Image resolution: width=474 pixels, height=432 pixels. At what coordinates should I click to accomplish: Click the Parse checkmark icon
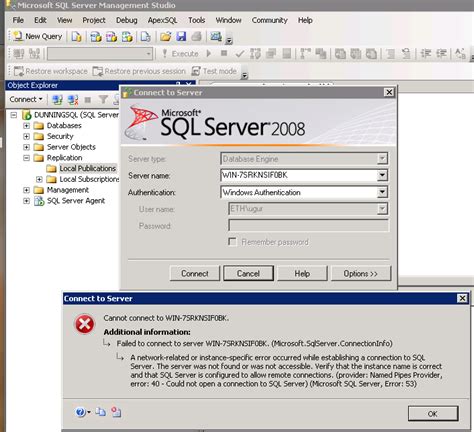click(x=239, y=53)
